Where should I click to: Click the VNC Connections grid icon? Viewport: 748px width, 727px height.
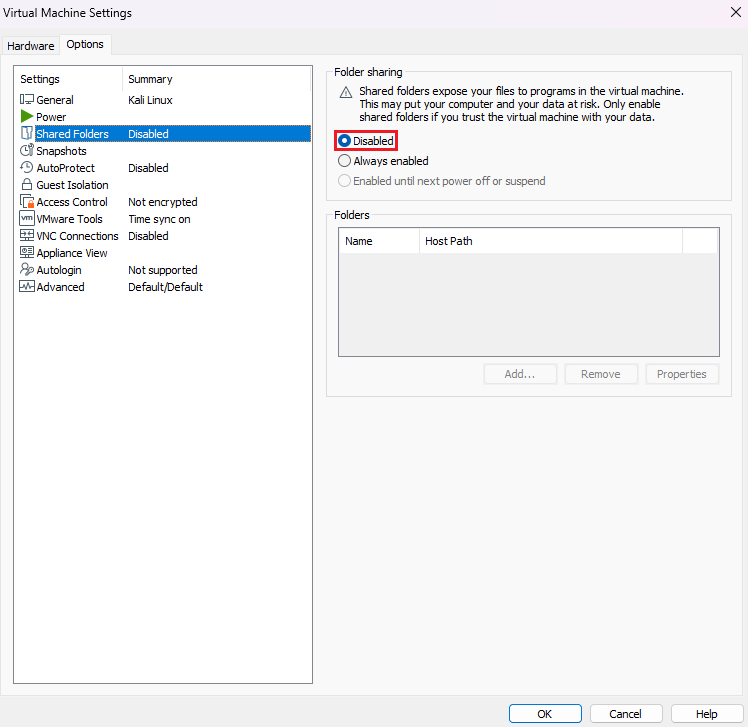[27, 236]
